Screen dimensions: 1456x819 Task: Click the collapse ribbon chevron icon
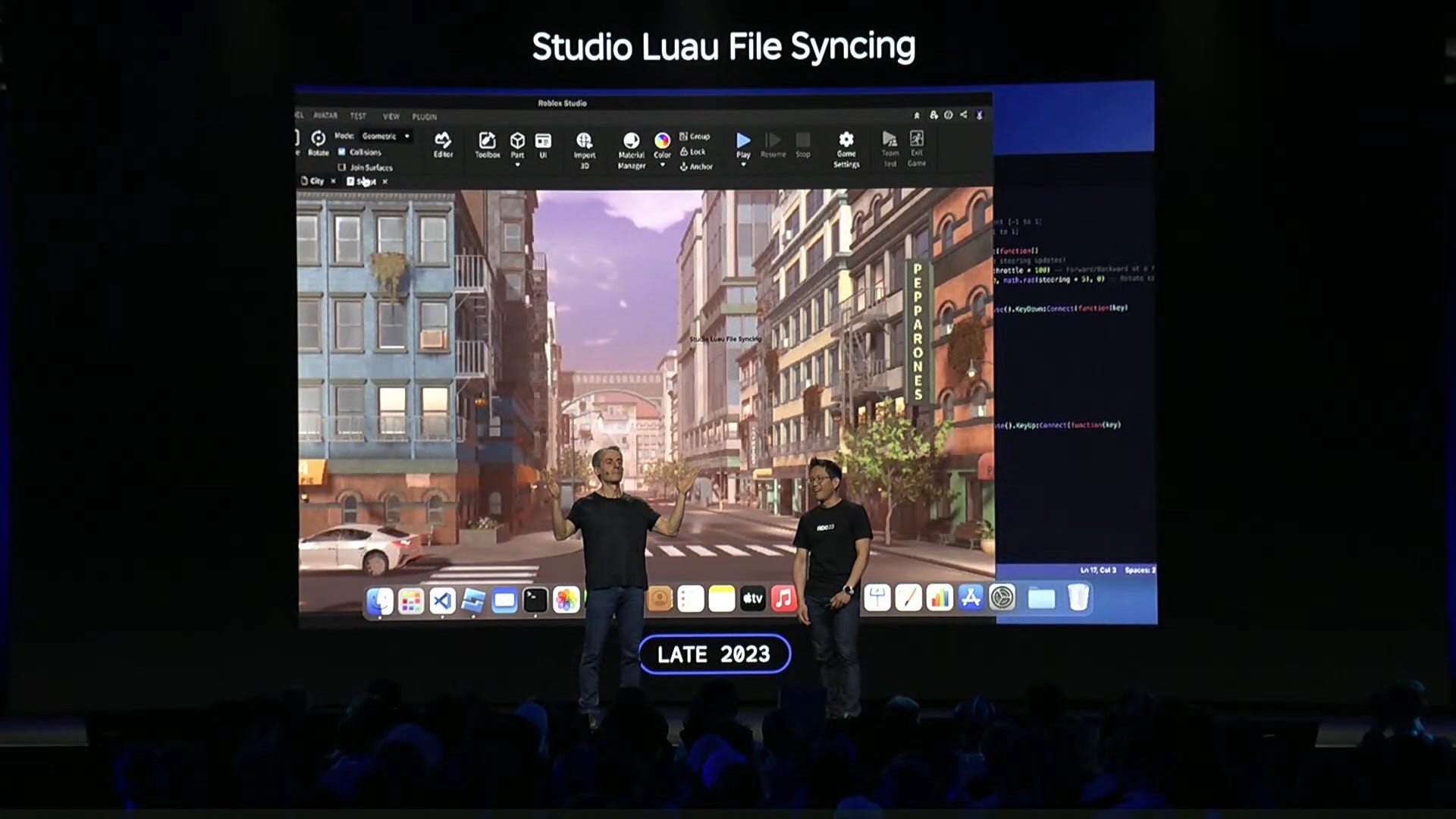[917, 115]
